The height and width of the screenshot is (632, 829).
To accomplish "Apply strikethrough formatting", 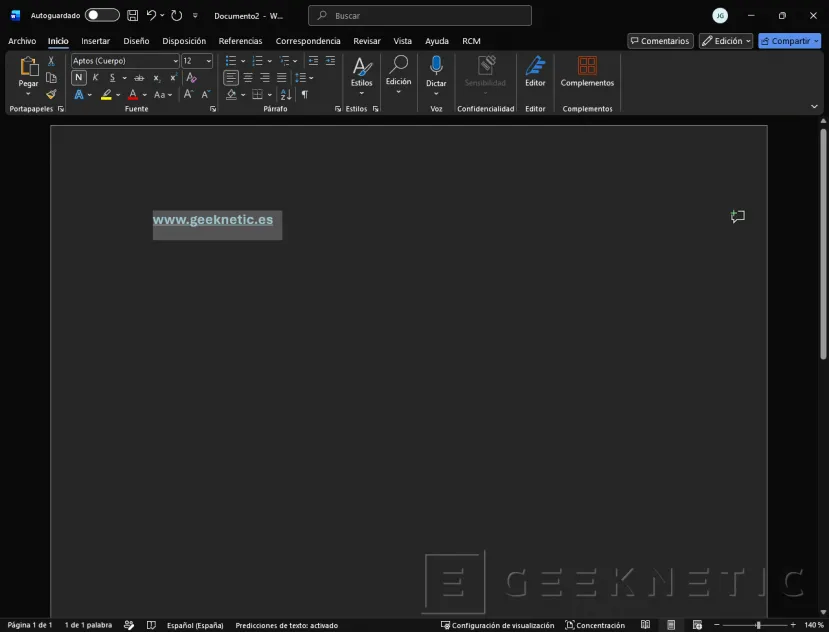I will (x=139, y=78).
